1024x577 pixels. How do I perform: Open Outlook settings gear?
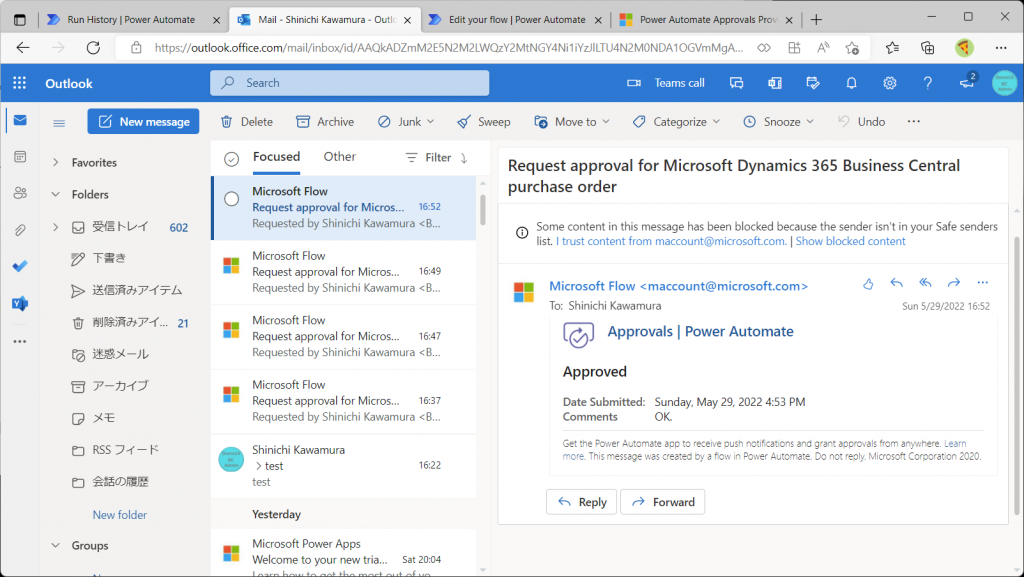point(889,83)
